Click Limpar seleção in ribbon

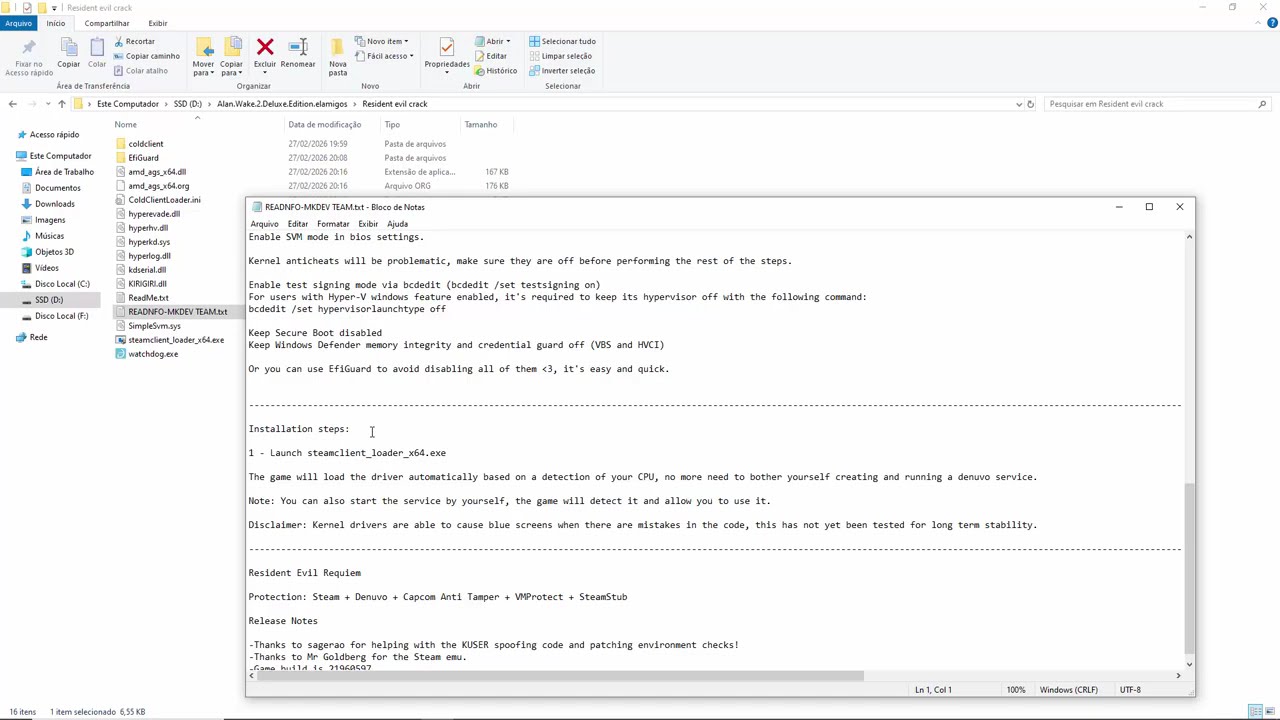561,56
